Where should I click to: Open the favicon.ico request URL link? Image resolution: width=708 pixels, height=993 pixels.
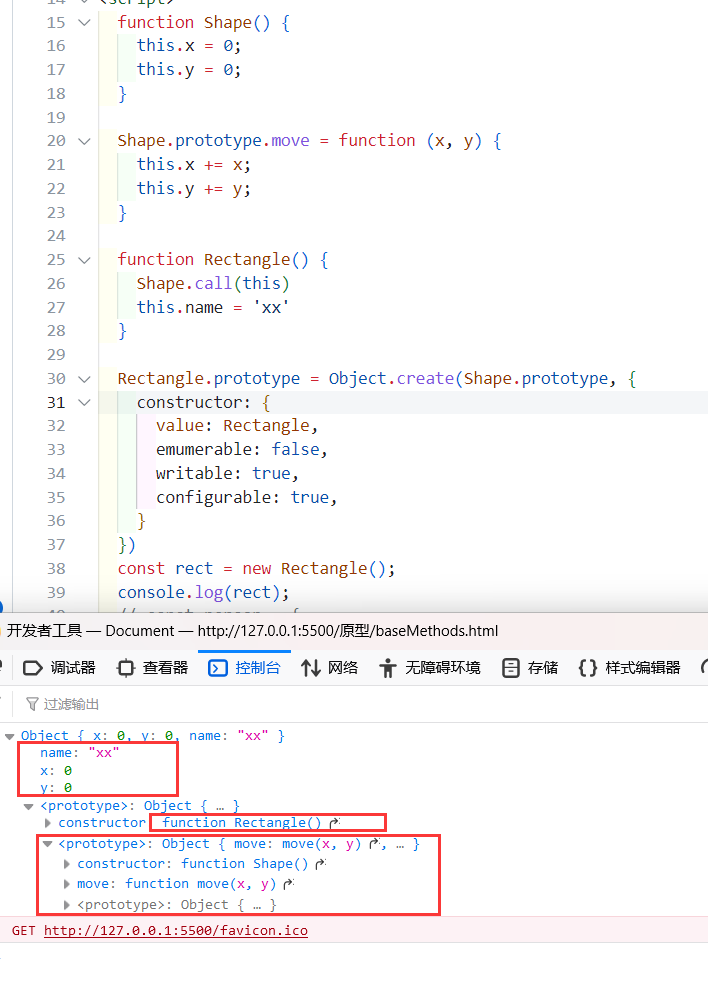coord(175,931)
